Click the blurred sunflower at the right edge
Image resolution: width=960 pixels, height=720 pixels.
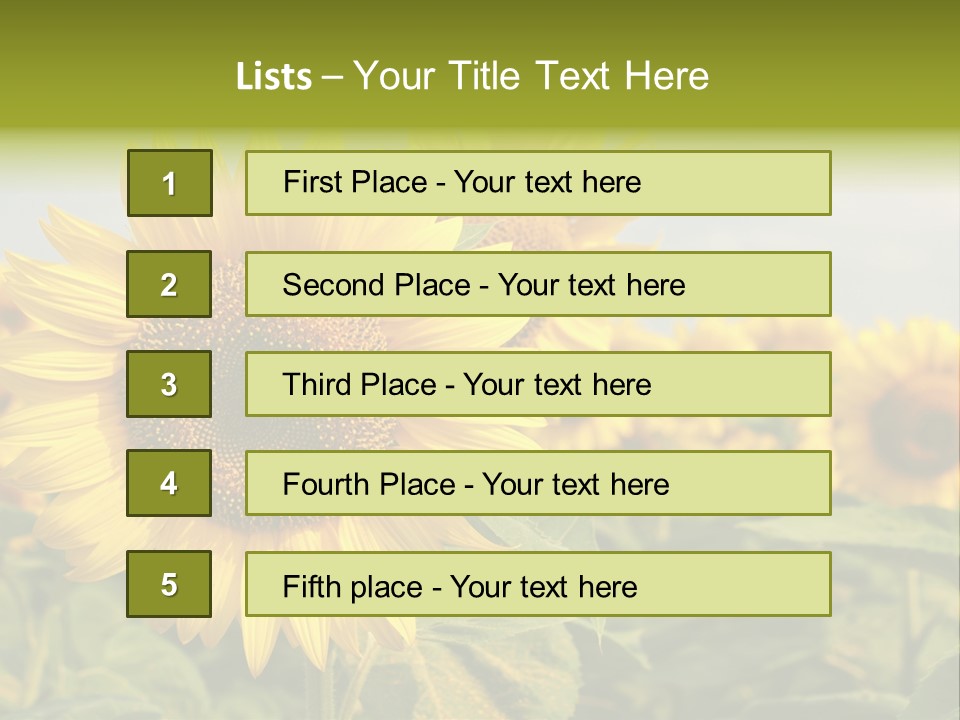(905, 420)
